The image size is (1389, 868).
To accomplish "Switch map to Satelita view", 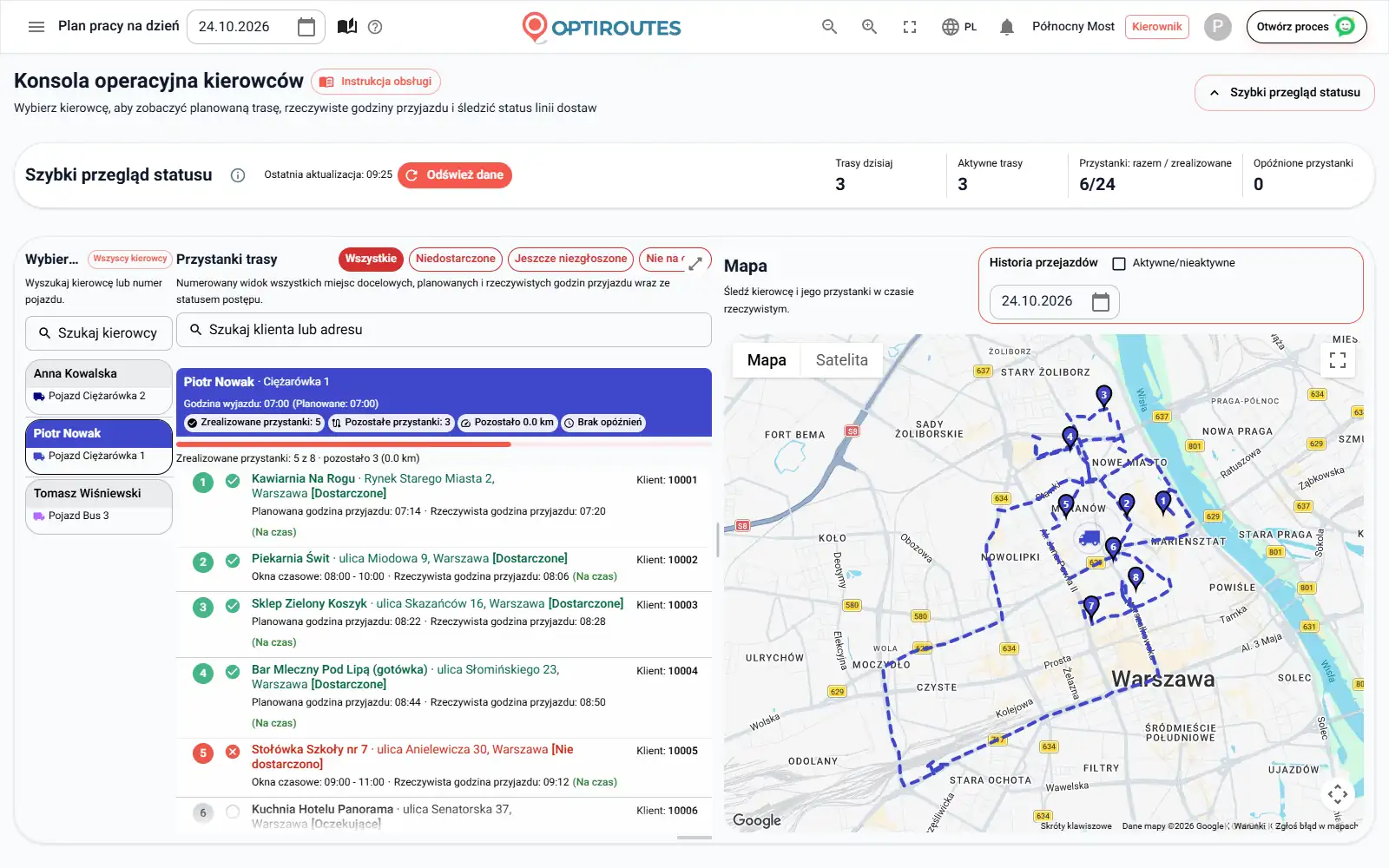I will click(x=841, y=360).
